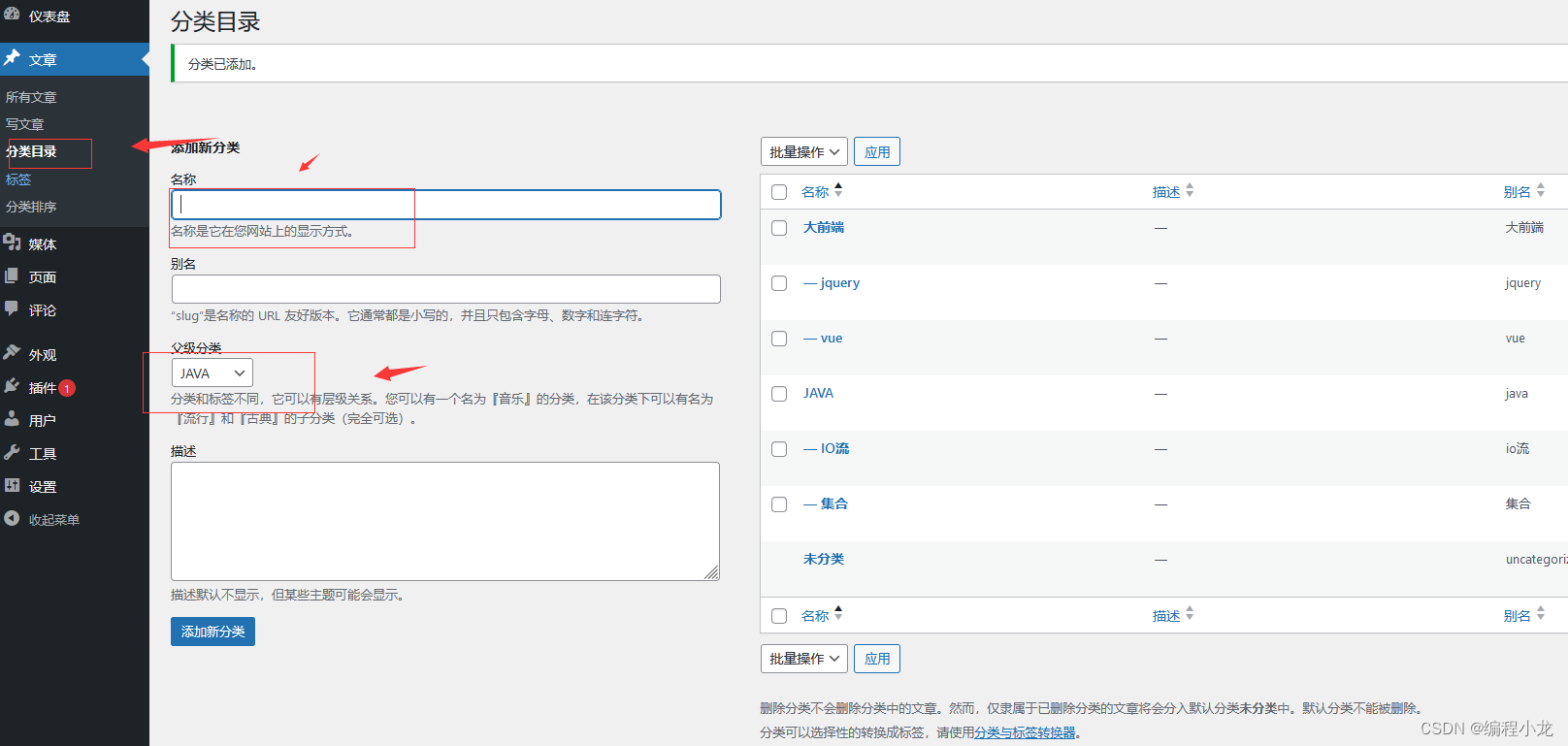Open the JAVA category link
Screen dimensions: 1568x746
coord(818,393)
